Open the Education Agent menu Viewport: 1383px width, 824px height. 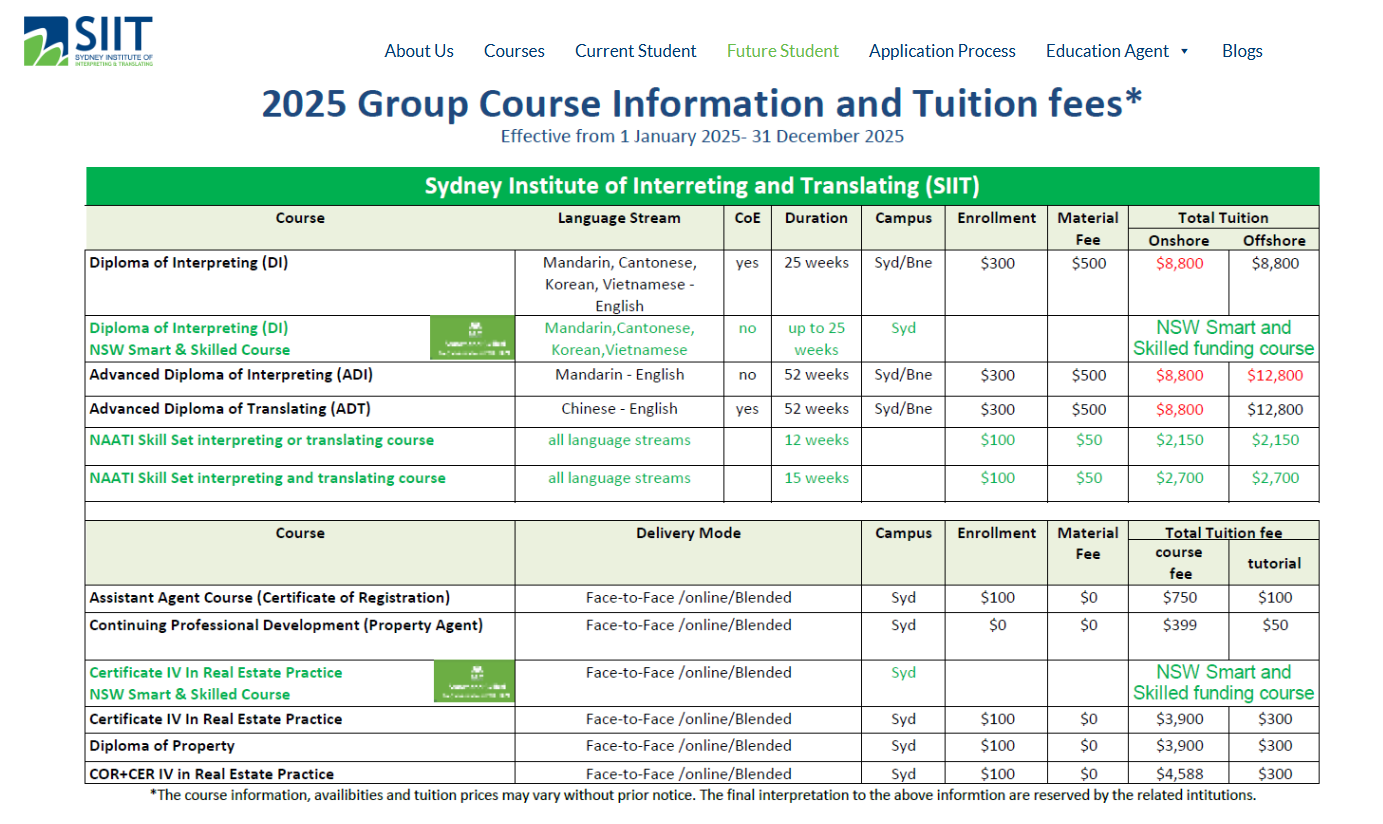[1107, 51]
